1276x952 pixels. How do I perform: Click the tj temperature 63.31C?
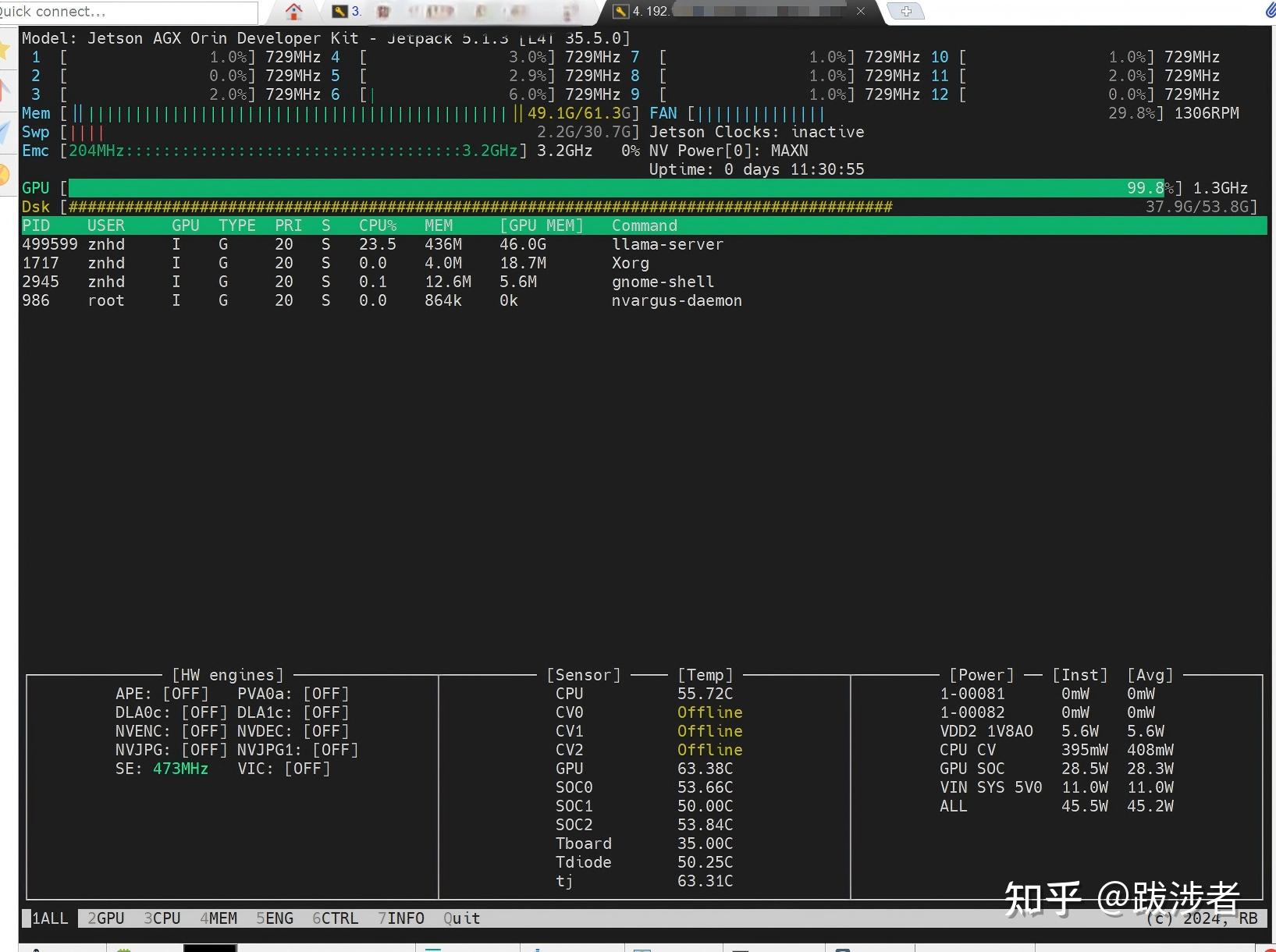pyautogui.click(x=706, y=881)
